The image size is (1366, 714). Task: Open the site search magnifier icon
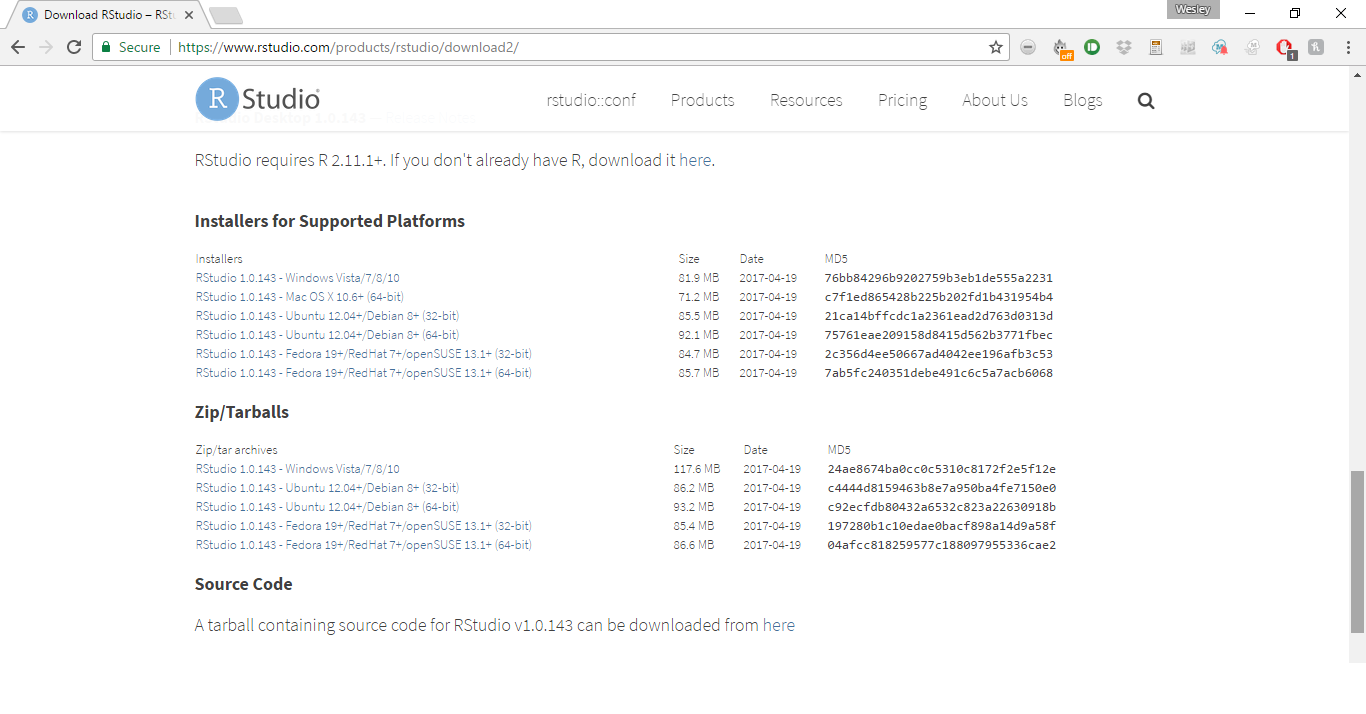(1146, 100)
